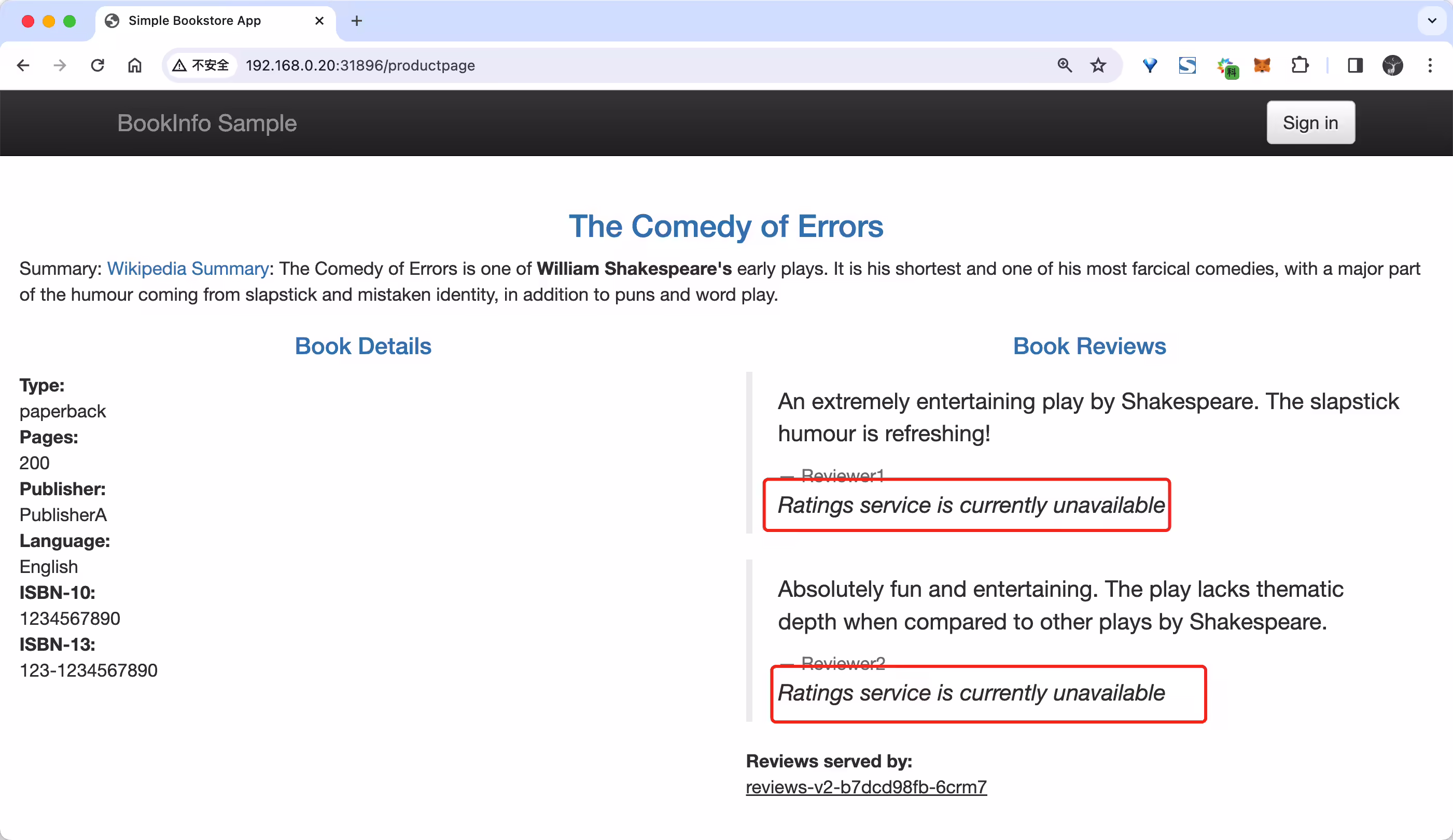Open the extensions puzzle icon menu

click(1300, 65)
